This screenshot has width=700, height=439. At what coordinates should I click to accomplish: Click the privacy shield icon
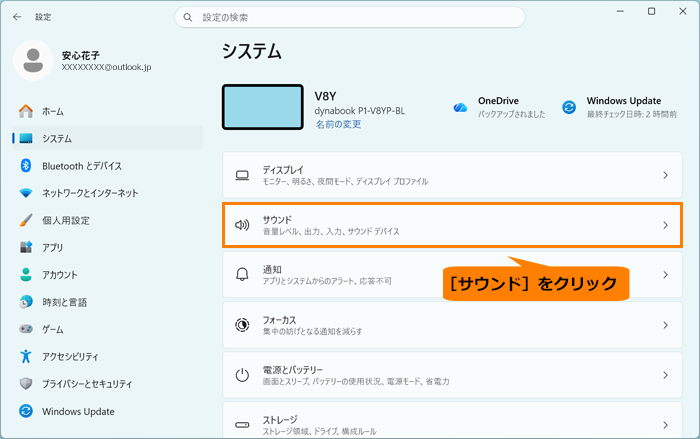coord(26,384)
